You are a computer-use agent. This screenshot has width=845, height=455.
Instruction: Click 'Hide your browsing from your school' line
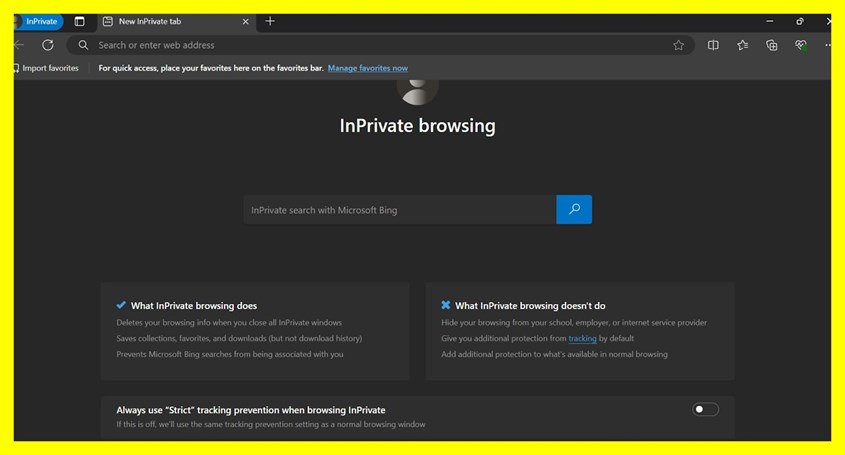coord(574,322)
